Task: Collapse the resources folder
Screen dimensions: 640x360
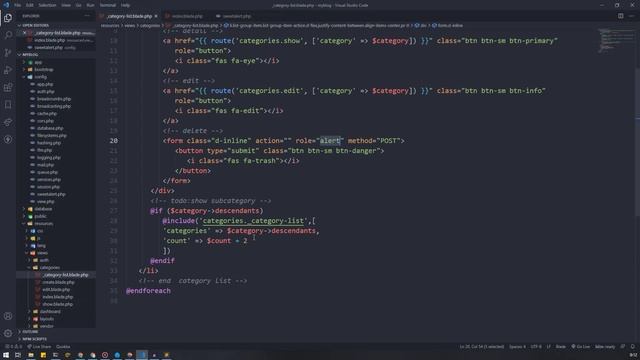Action: pyautogui.click(x=43, y=224)
